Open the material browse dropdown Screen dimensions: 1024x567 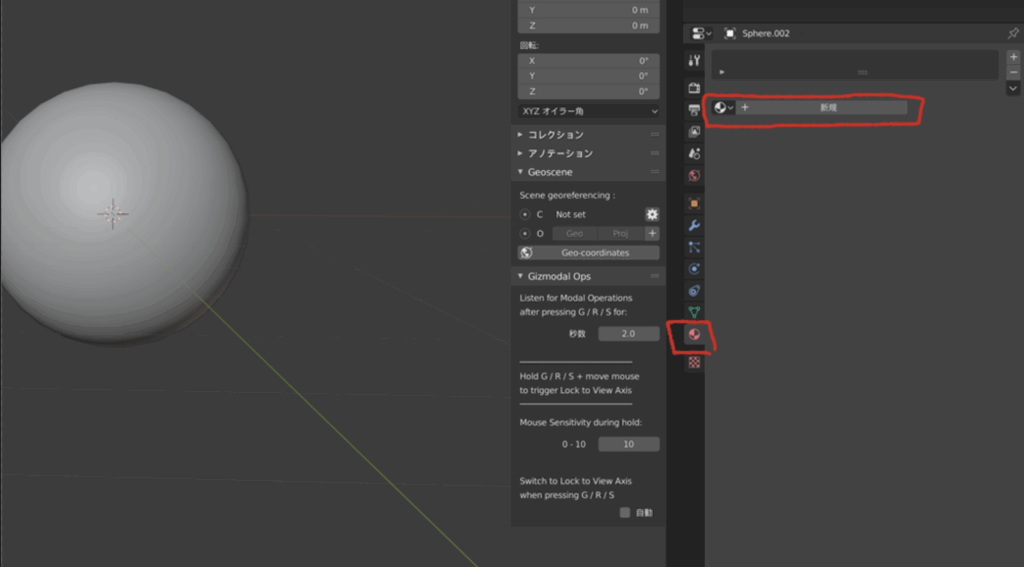tap(724, 107)
